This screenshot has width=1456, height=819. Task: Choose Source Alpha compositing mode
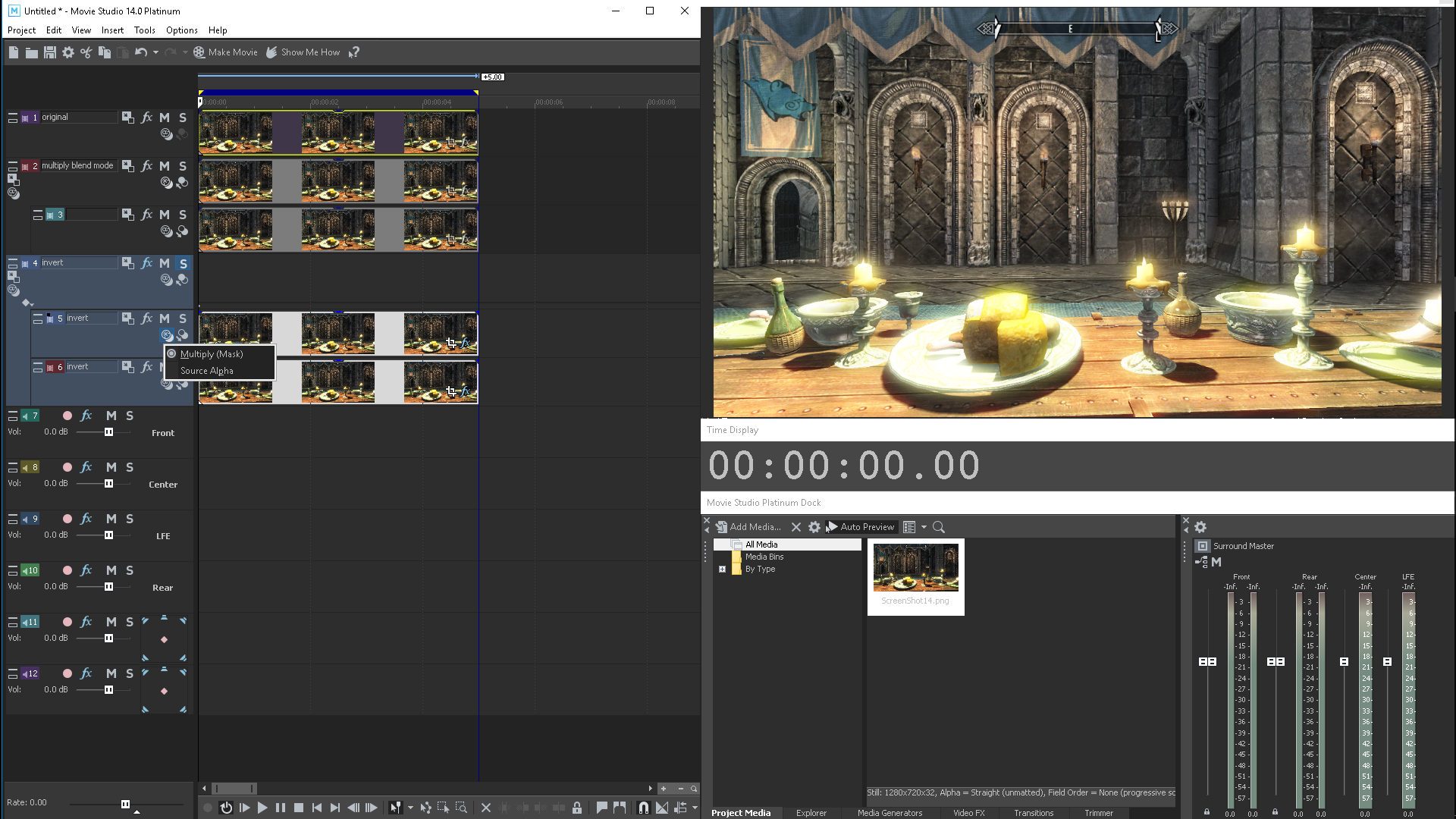207,371
